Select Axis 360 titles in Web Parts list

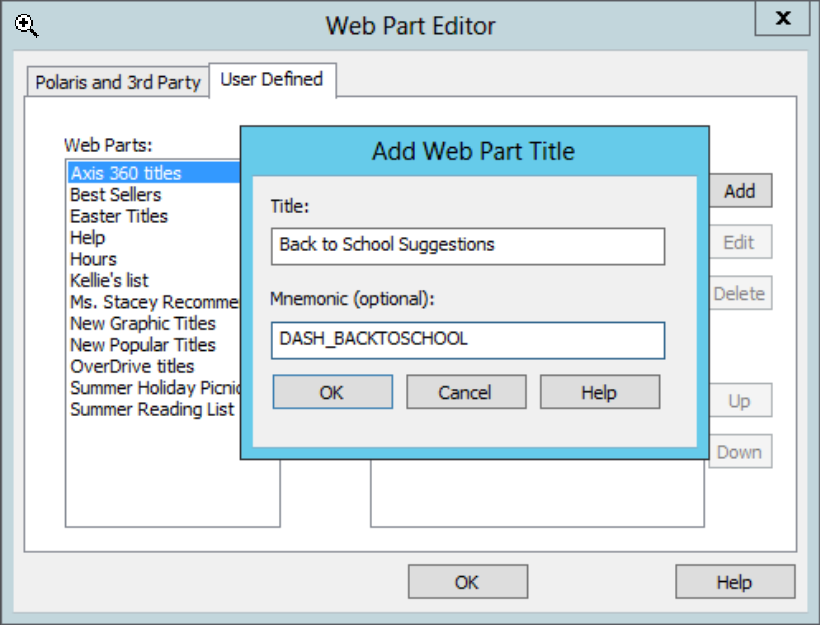(x=126, y=173)
